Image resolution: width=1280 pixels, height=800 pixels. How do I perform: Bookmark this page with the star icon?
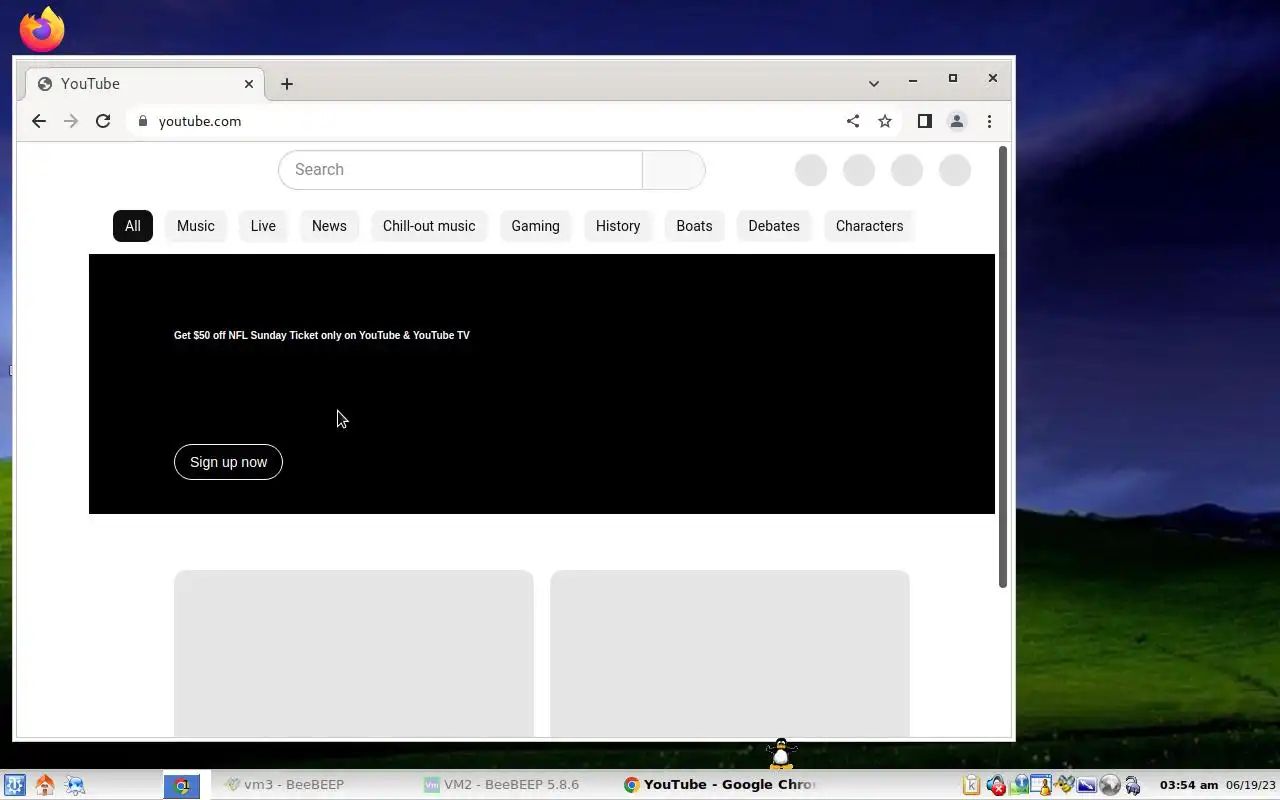click(x=885, y=121)
